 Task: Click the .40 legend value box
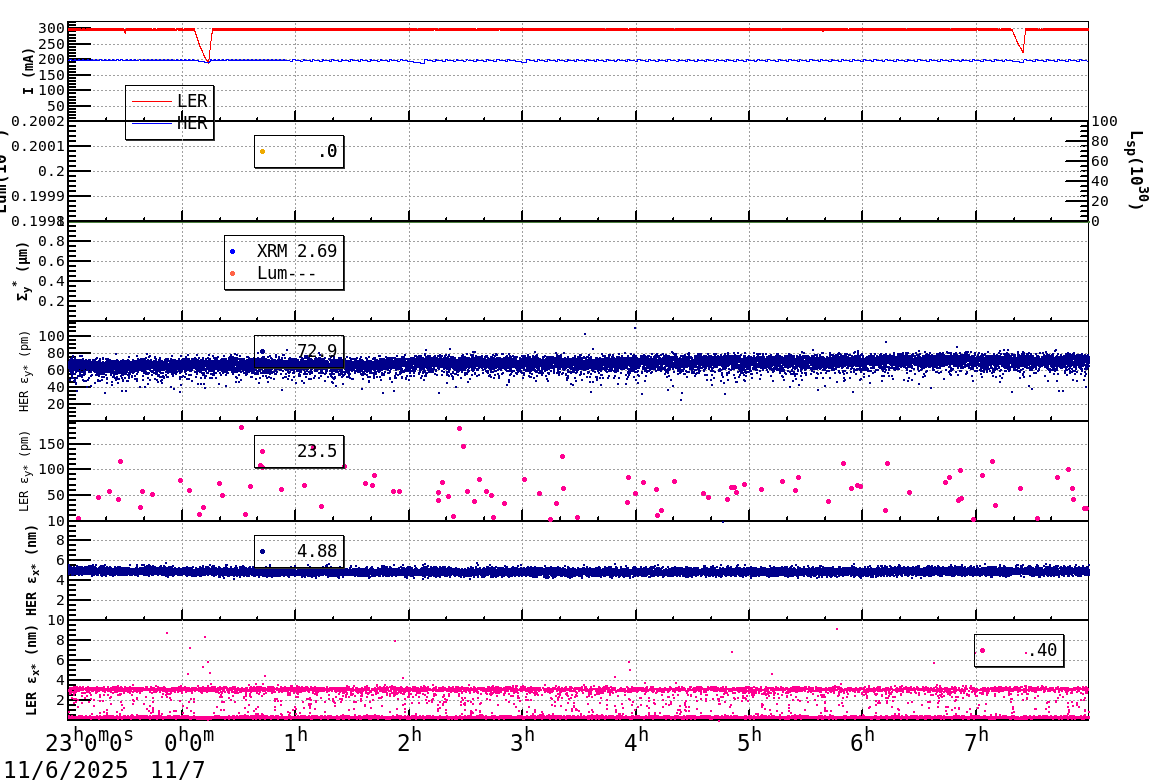click(1019, 650)
